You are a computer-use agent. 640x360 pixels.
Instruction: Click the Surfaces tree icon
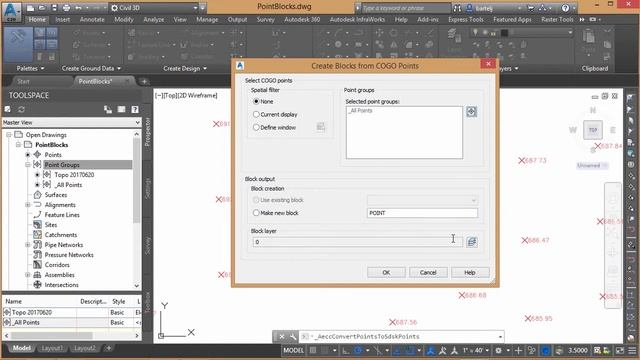coord(38,195)
